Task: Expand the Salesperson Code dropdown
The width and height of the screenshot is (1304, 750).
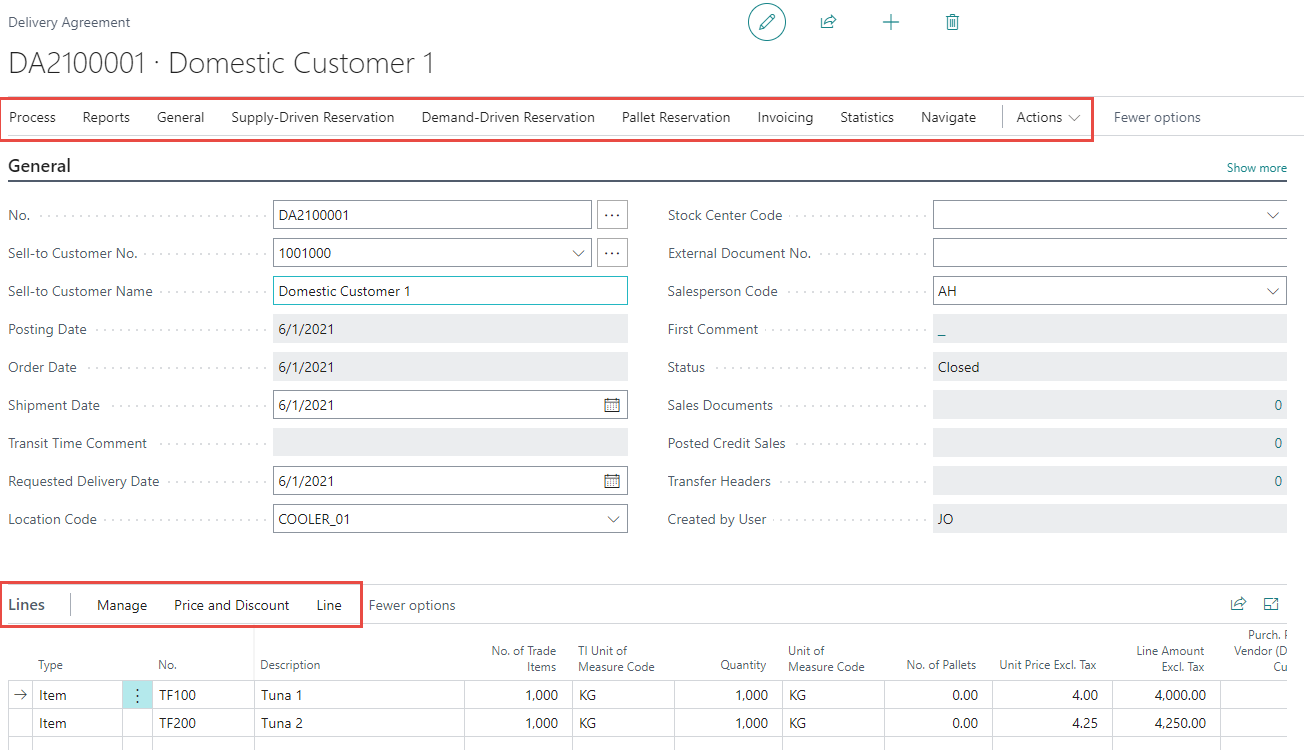Action: (x=1273, y=291)
